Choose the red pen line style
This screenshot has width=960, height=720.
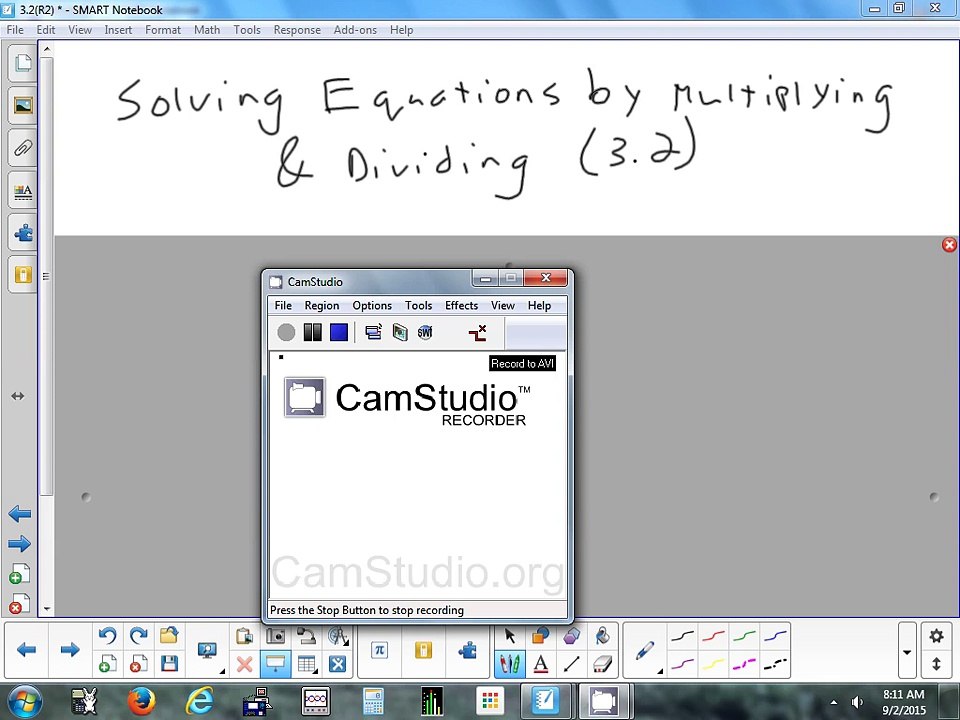pos(713,637)
